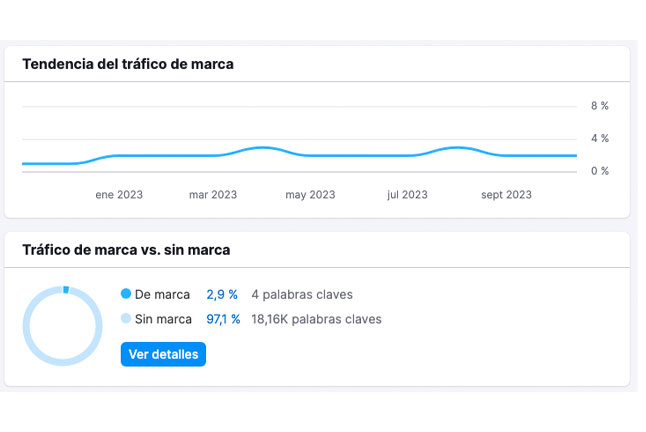Viewport: 646px width, 432px height.
Task: Click the may 2023 axis label
Action: (x=309, y=195)
